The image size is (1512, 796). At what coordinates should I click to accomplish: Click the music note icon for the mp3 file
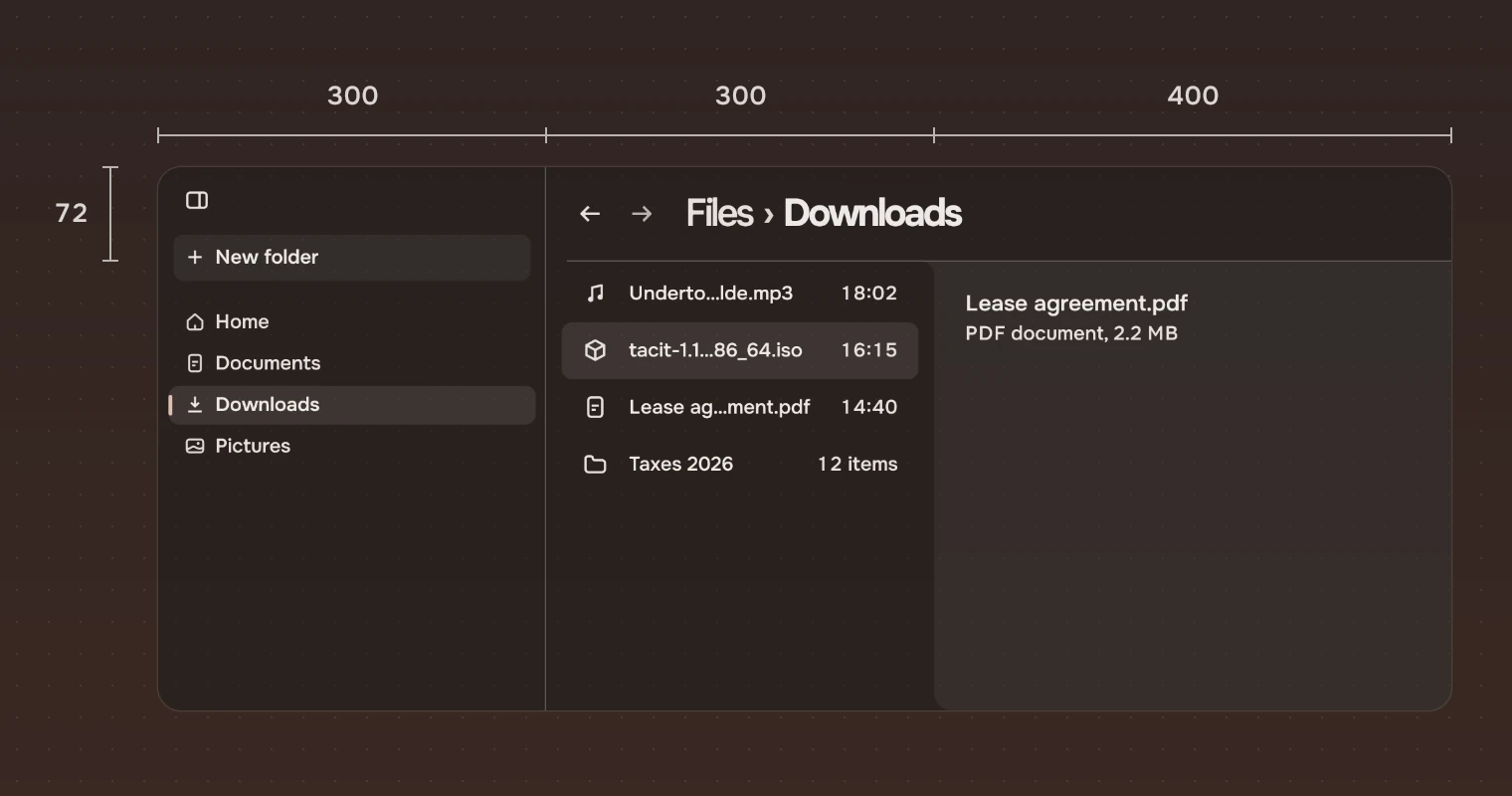595,294
